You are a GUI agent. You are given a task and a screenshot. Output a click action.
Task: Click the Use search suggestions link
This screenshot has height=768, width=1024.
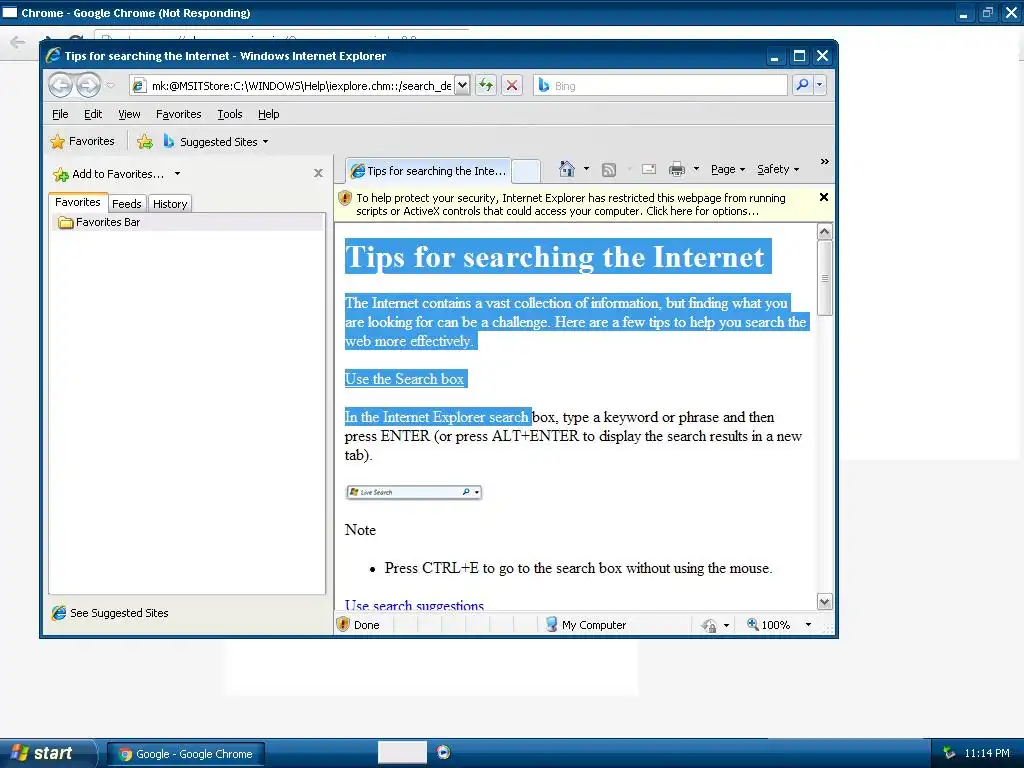414,605
